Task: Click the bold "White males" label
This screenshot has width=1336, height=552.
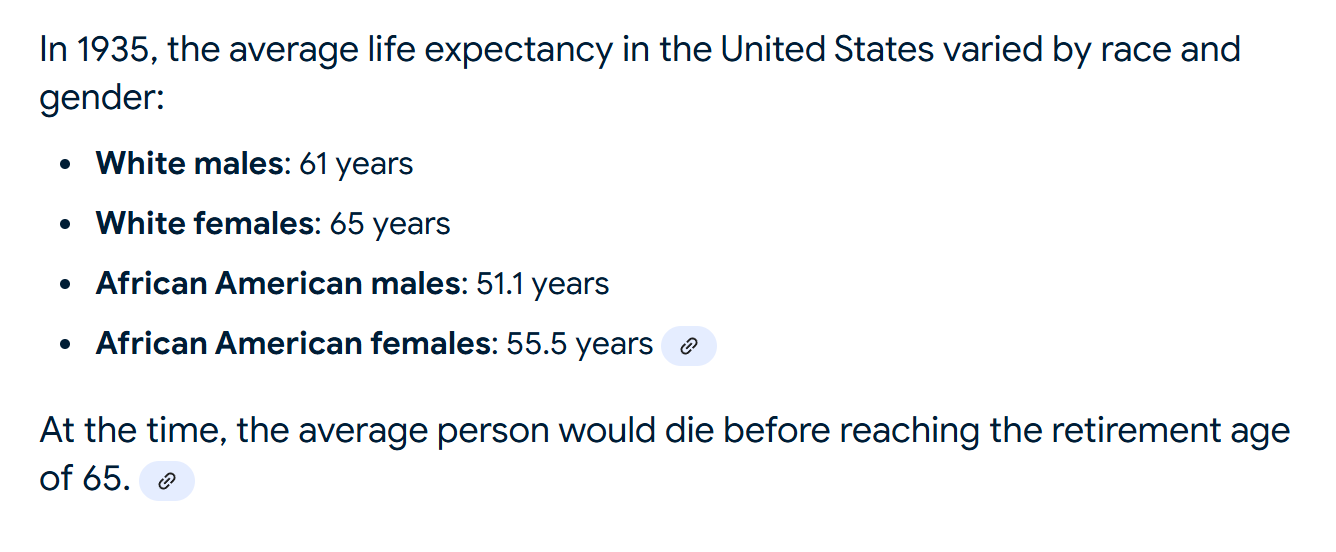Action: pos(190,164)
